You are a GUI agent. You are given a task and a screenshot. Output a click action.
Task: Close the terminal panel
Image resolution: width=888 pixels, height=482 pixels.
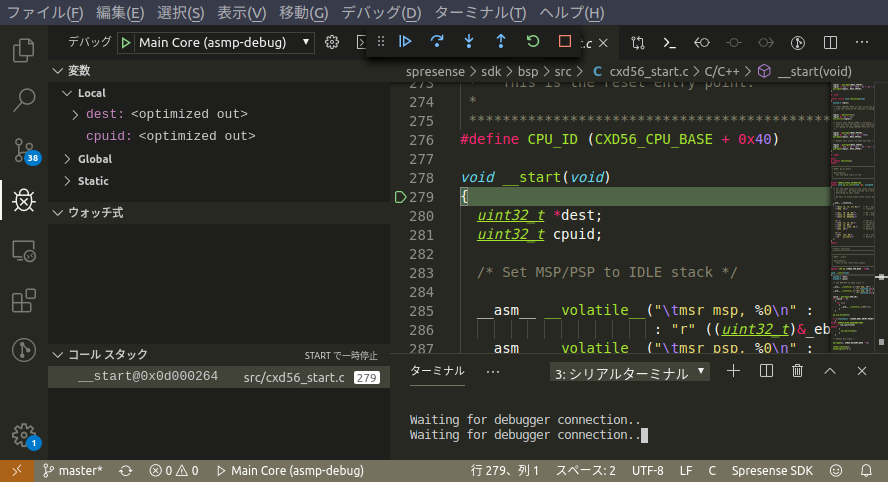point(862,371)
